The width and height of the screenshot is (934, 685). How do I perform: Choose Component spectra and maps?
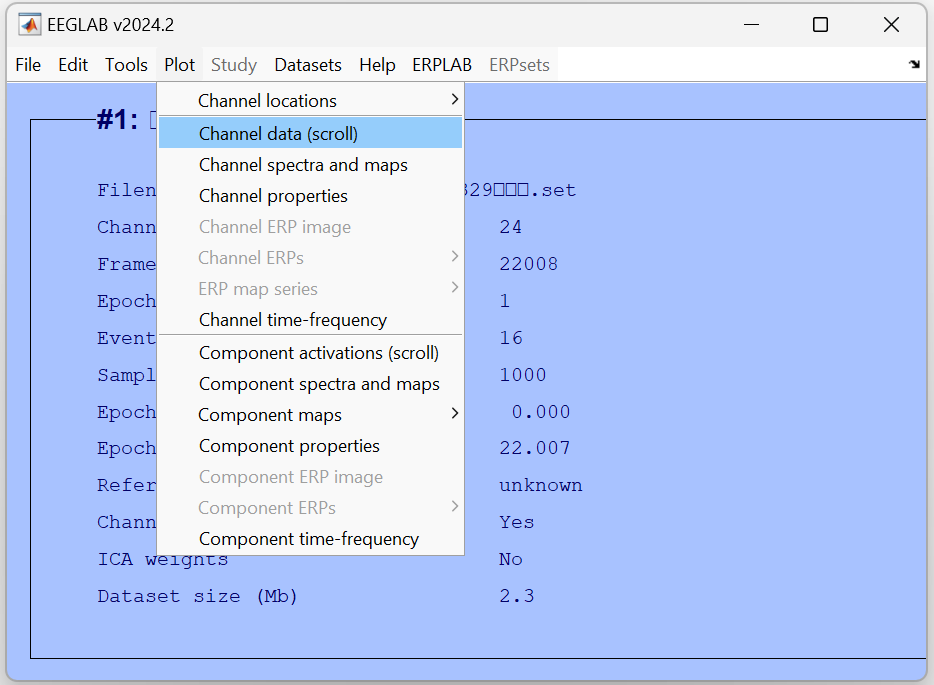tap(310, 384)
